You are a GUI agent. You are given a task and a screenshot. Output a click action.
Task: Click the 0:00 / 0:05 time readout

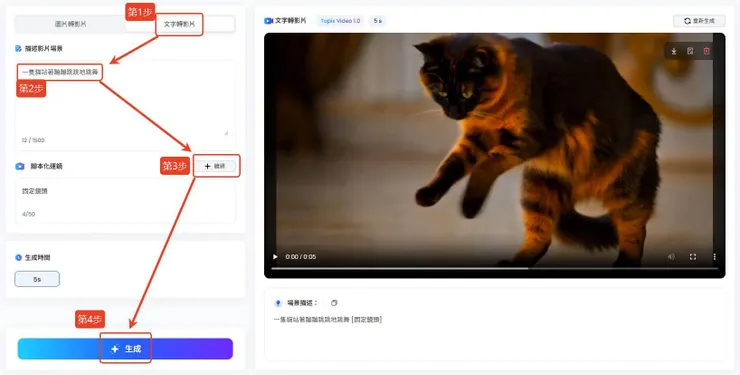pyautogui.click(x=301, y=257)
